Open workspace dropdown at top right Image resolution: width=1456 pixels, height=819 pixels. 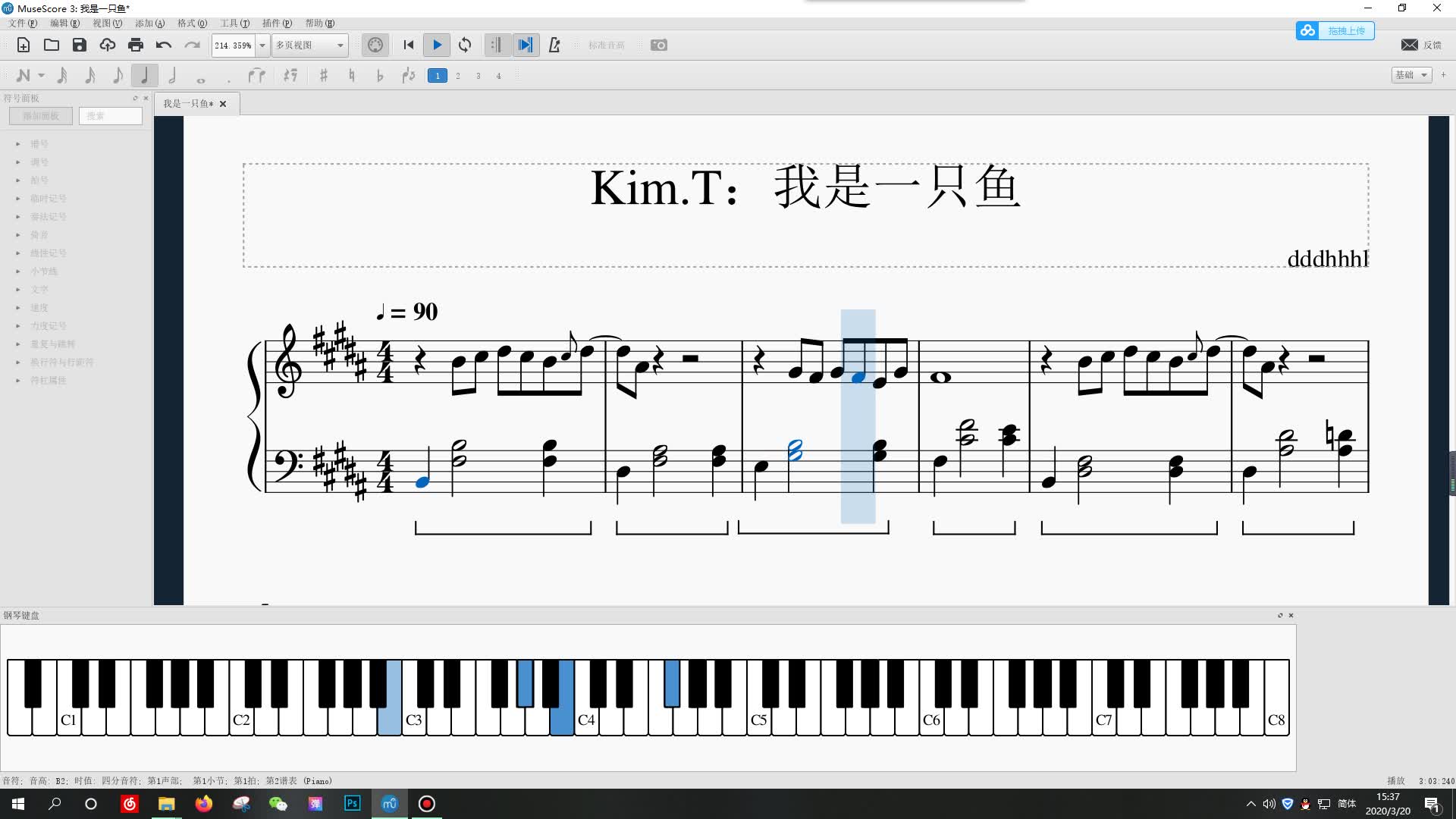point(1412,74)
